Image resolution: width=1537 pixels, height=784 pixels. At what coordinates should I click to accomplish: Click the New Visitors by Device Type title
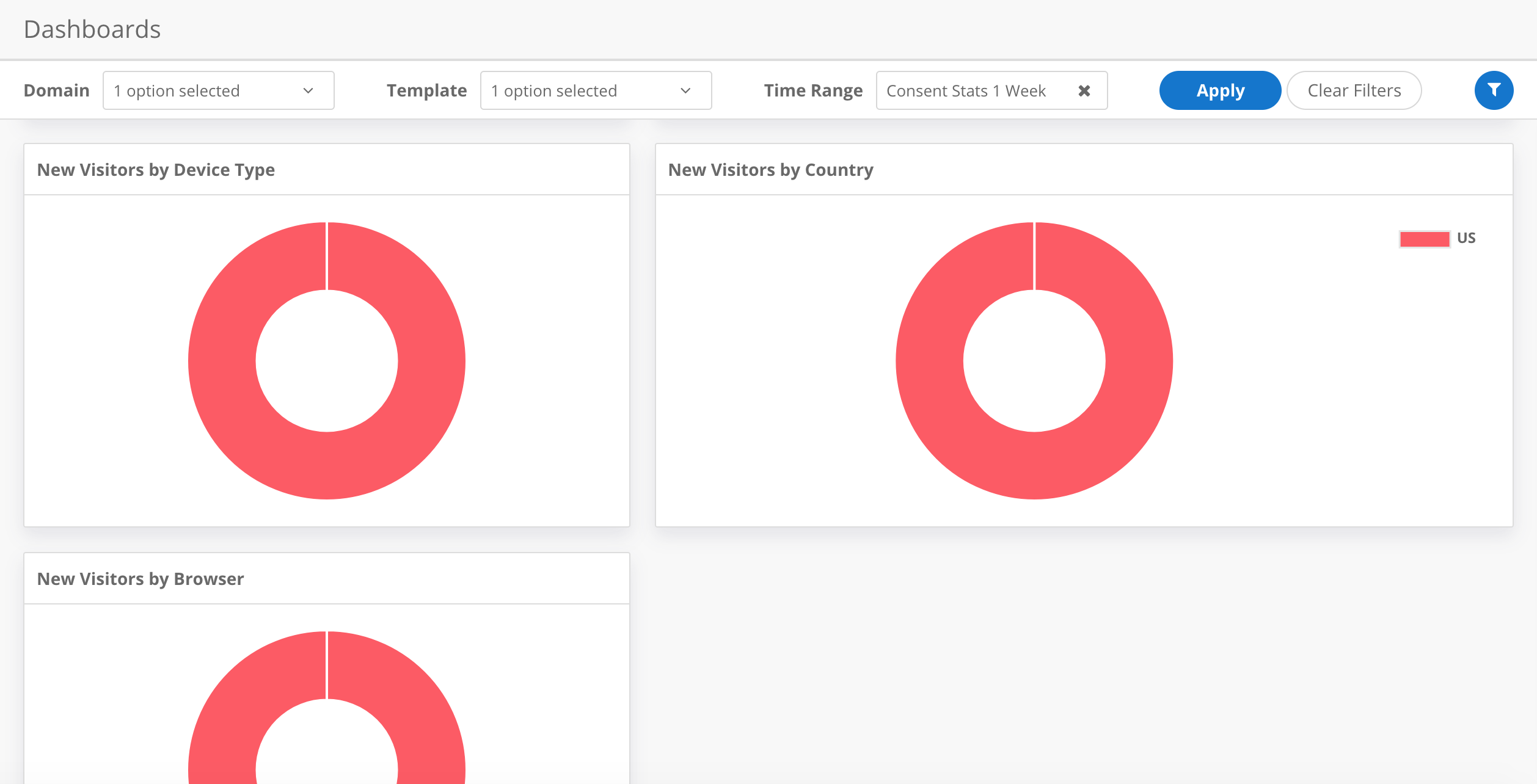pos(156,170)
